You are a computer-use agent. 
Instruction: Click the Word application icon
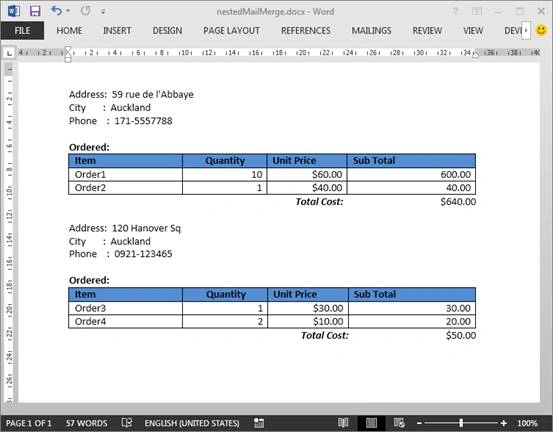click(13, 11)
